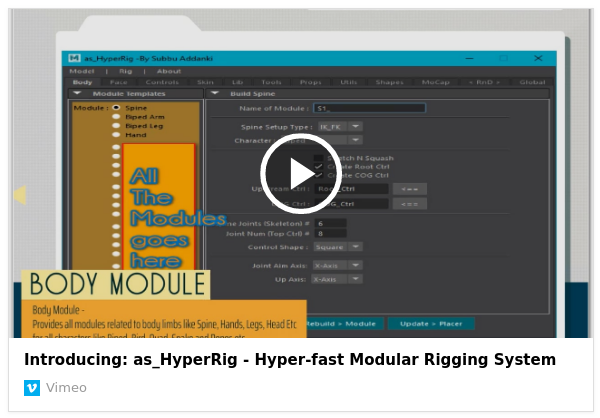Viewport: 600px width, 418px height.
Task: Open the About menu
Action: [169, 71]
